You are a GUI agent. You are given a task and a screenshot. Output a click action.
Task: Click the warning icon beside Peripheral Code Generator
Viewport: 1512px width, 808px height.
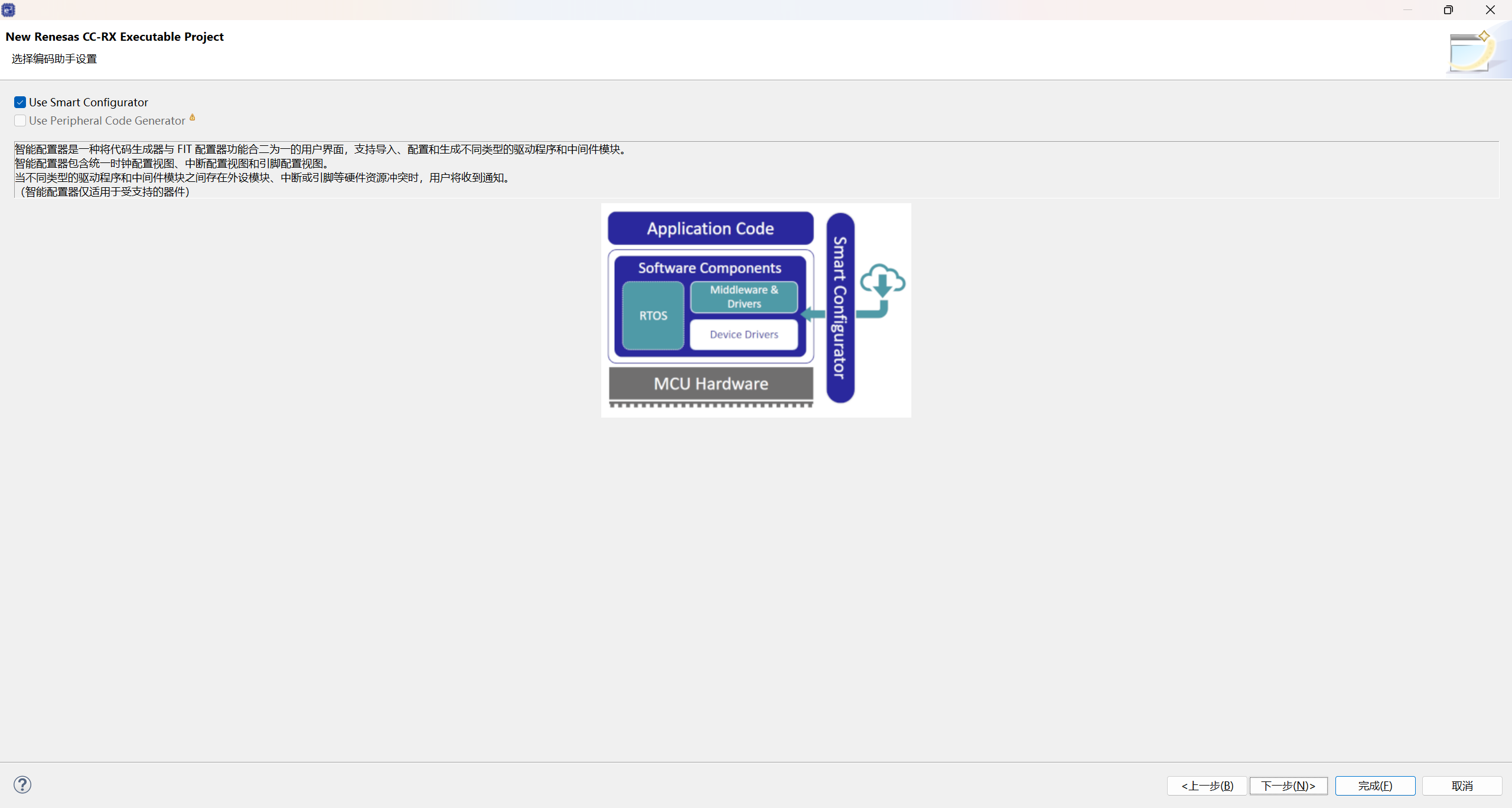pos(192,118)
